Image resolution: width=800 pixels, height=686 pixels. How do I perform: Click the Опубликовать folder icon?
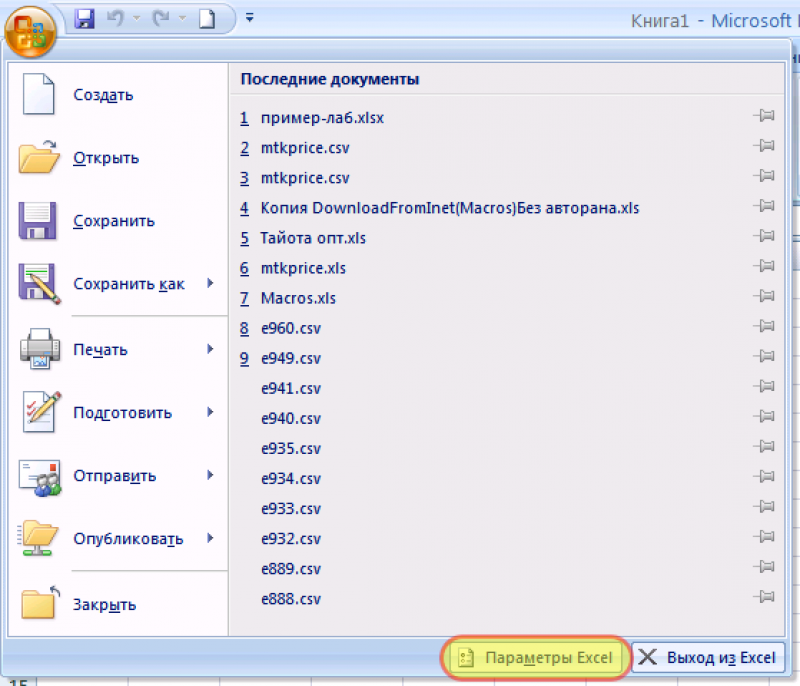pos(38,539)
